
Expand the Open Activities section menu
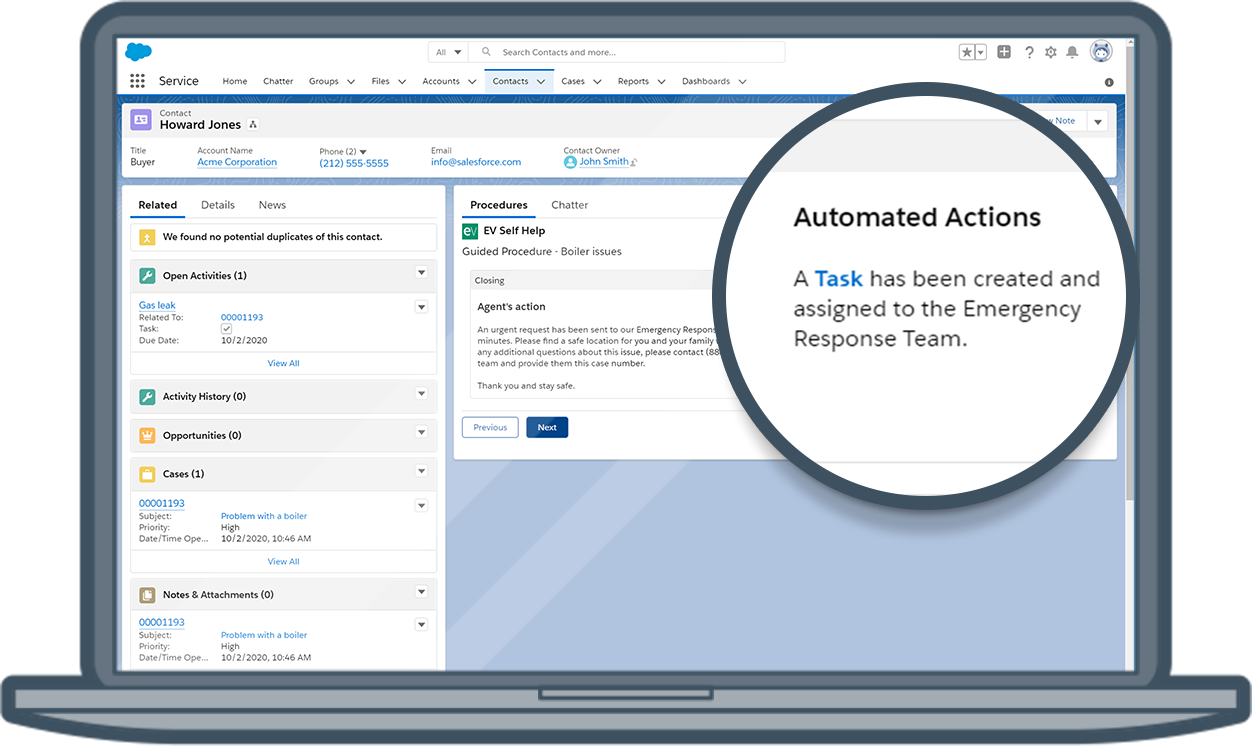[421, 273]
